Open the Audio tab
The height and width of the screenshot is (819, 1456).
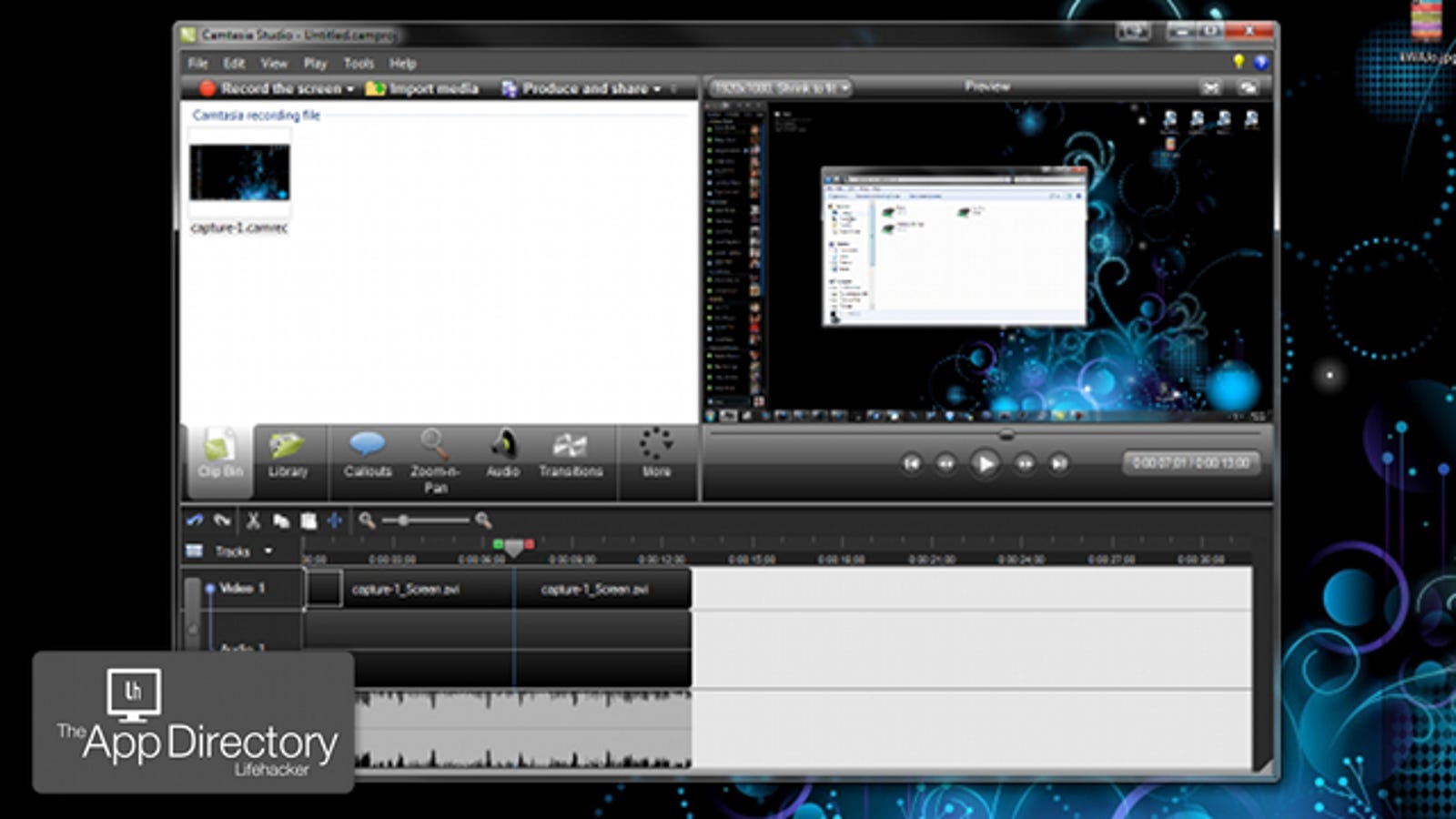pos(502,453)
